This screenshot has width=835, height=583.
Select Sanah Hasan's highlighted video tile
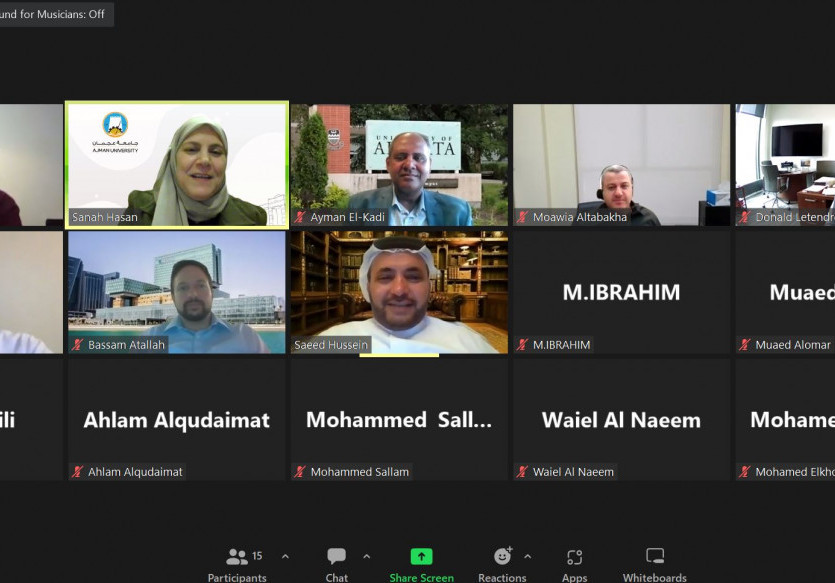[x=177, y=165]
